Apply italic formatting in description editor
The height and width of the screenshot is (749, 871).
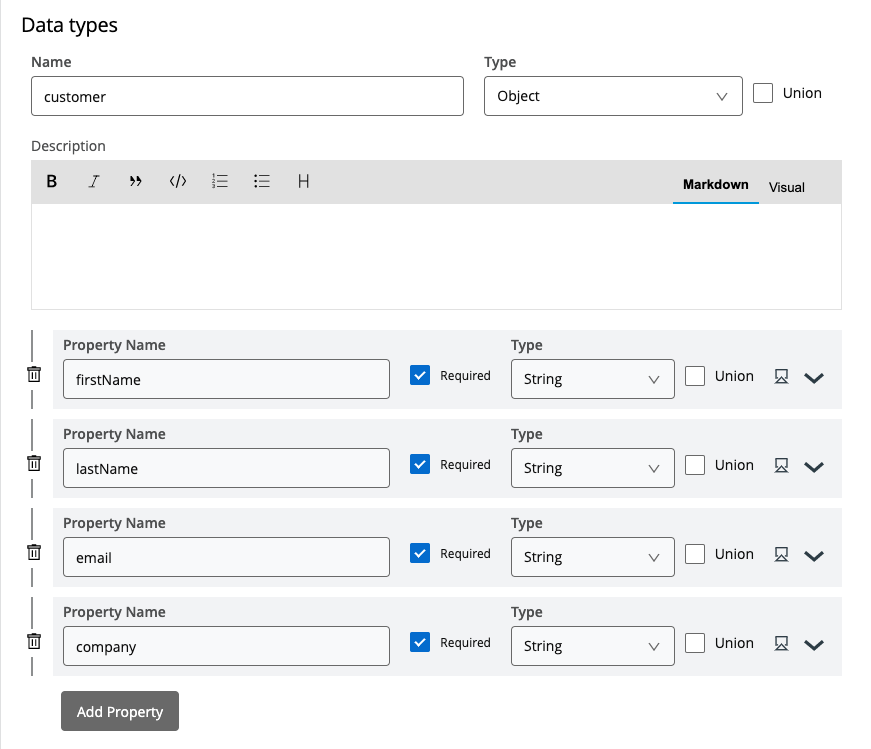tap(94, 181)
